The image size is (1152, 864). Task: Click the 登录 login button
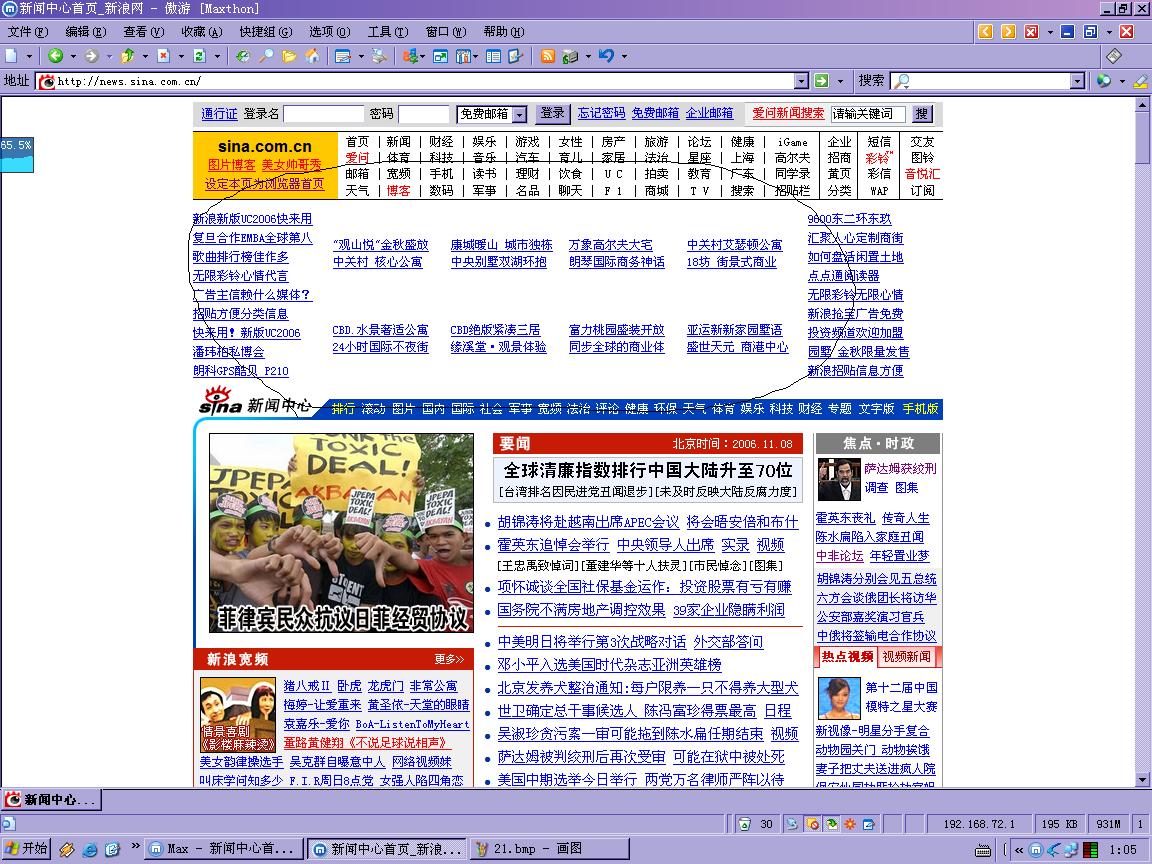552,113
